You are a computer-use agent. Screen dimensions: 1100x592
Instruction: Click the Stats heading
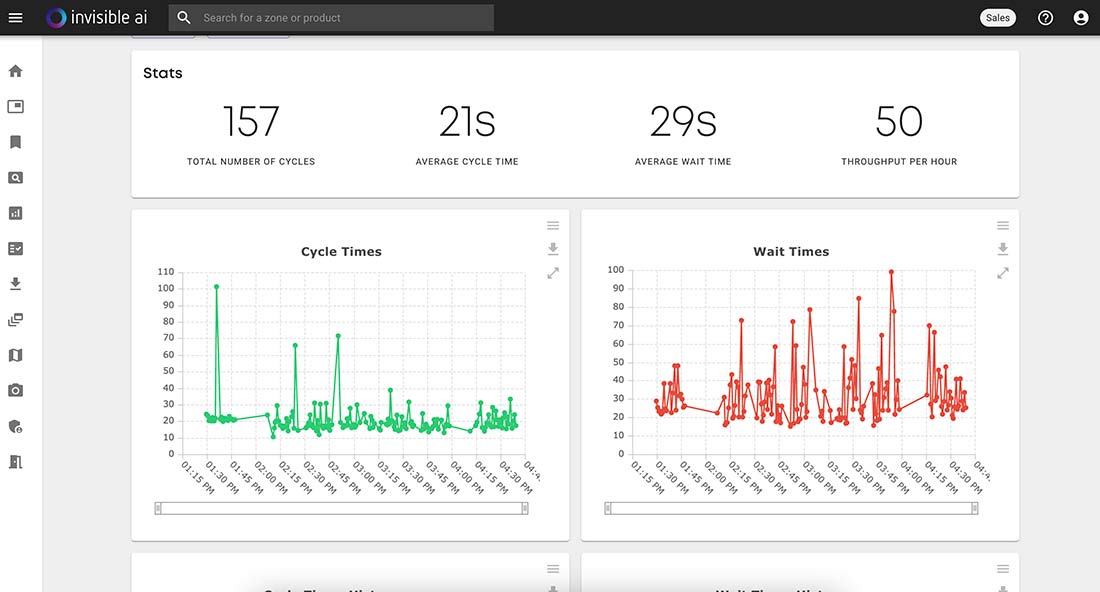pyautogui.click(x=163, y=73)
